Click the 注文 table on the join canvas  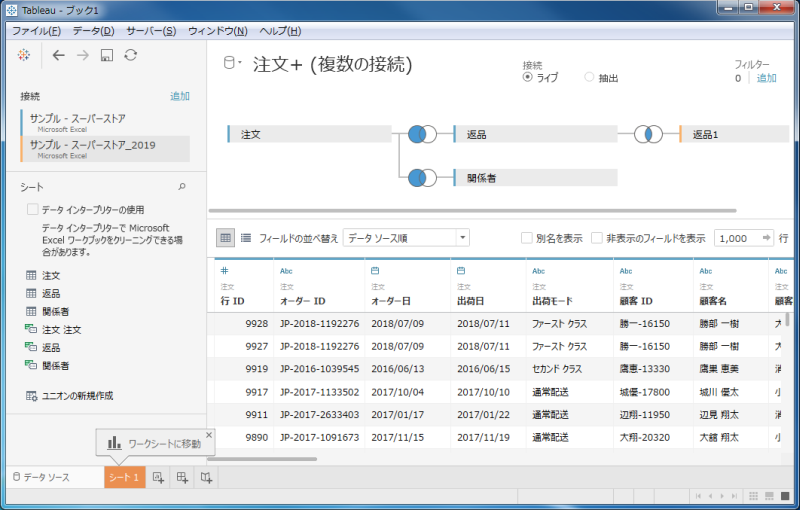[309, 134]
